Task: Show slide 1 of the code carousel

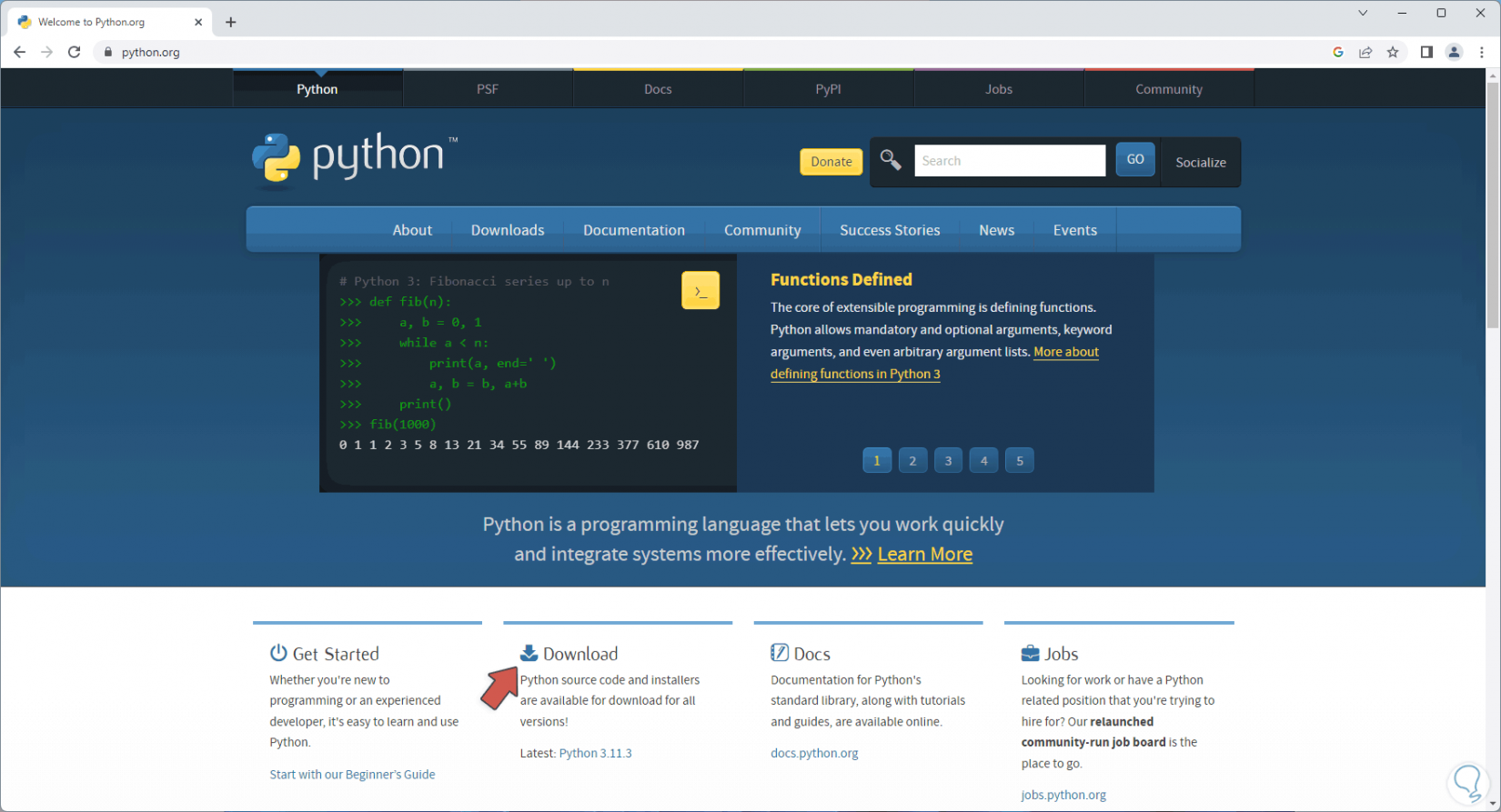Action: (x=877, y=460)
